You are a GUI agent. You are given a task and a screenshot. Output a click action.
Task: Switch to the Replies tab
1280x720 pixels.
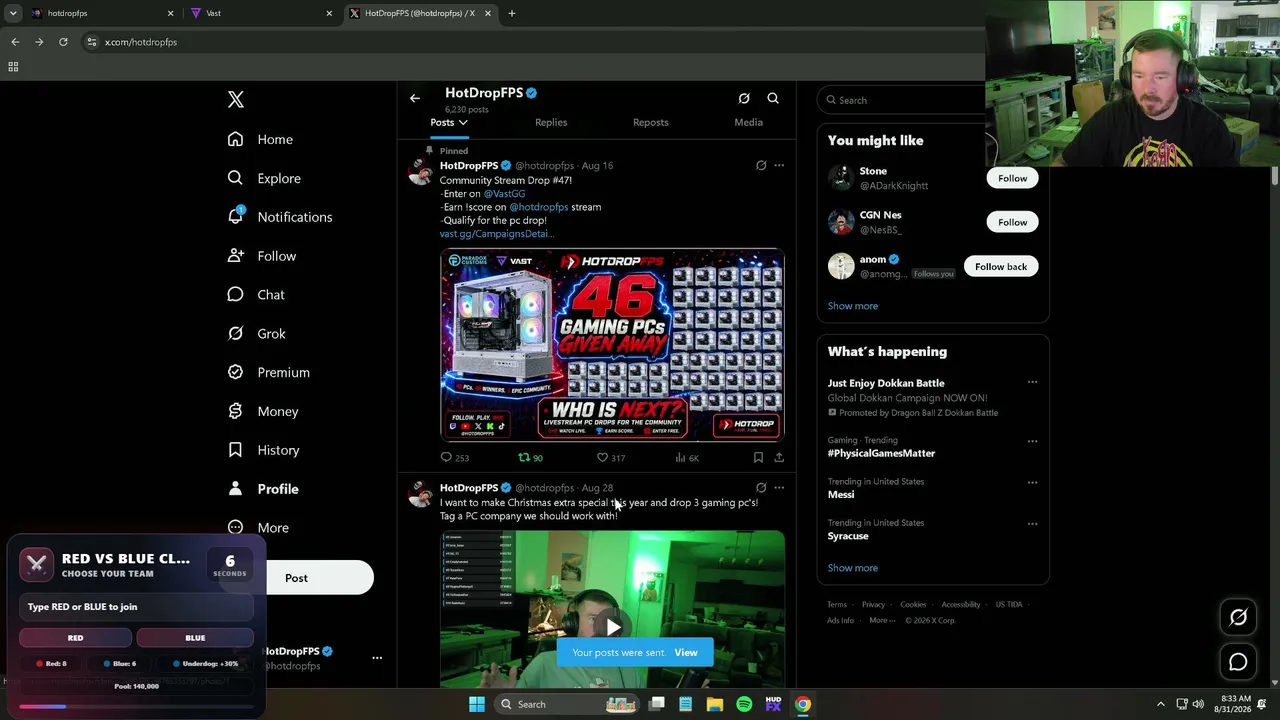pyautogui.click(x=551, y=122)
